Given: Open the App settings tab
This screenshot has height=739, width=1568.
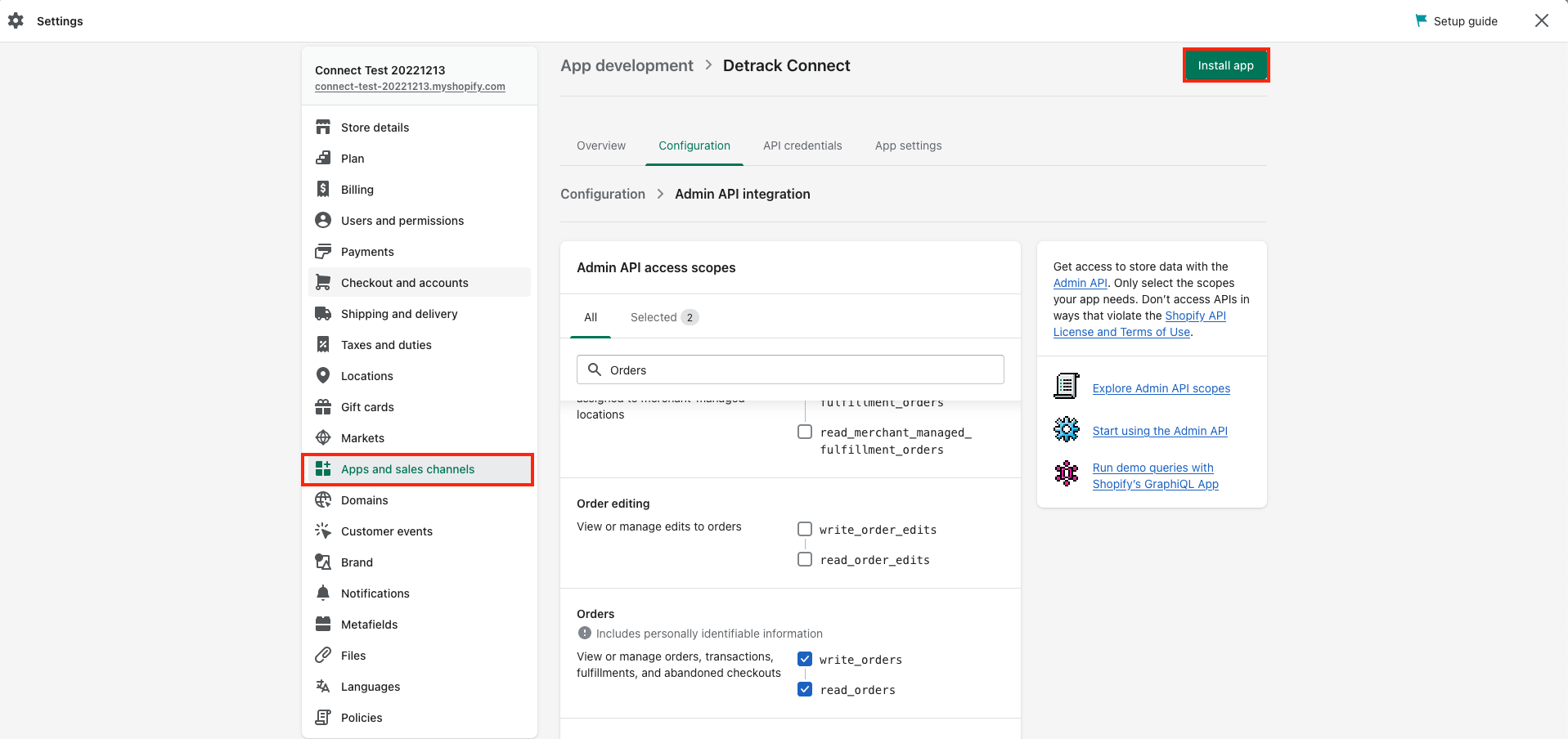Looking at the screenshot, I should [908, 146].
